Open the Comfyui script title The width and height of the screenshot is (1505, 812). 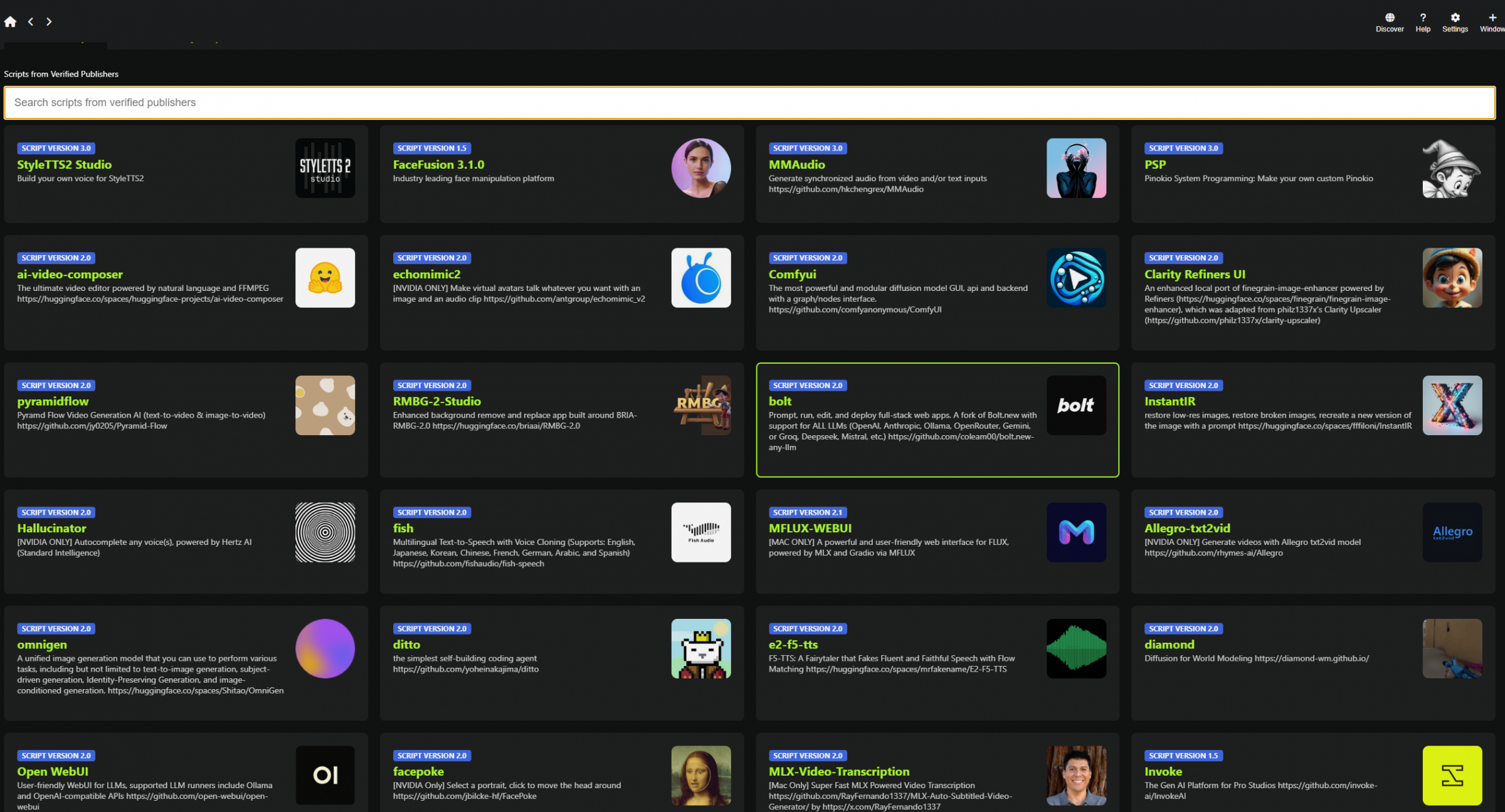[792, 274]
